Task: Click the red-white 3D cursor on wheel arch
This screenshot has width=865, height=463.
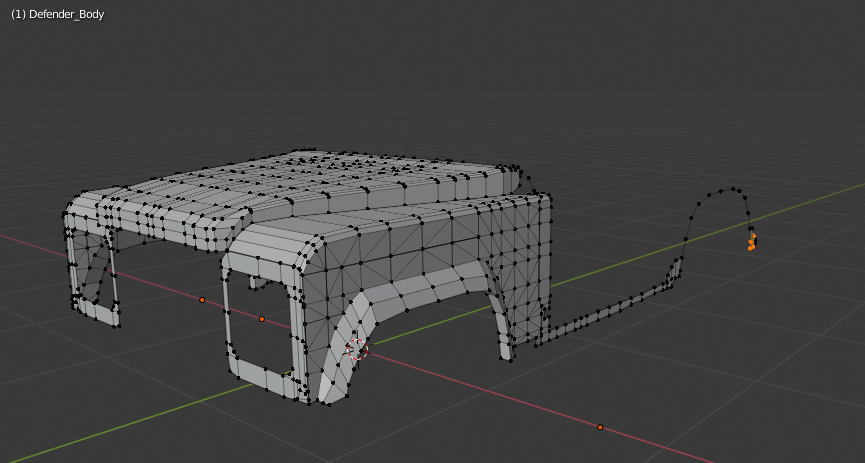Action: point(357,349)
